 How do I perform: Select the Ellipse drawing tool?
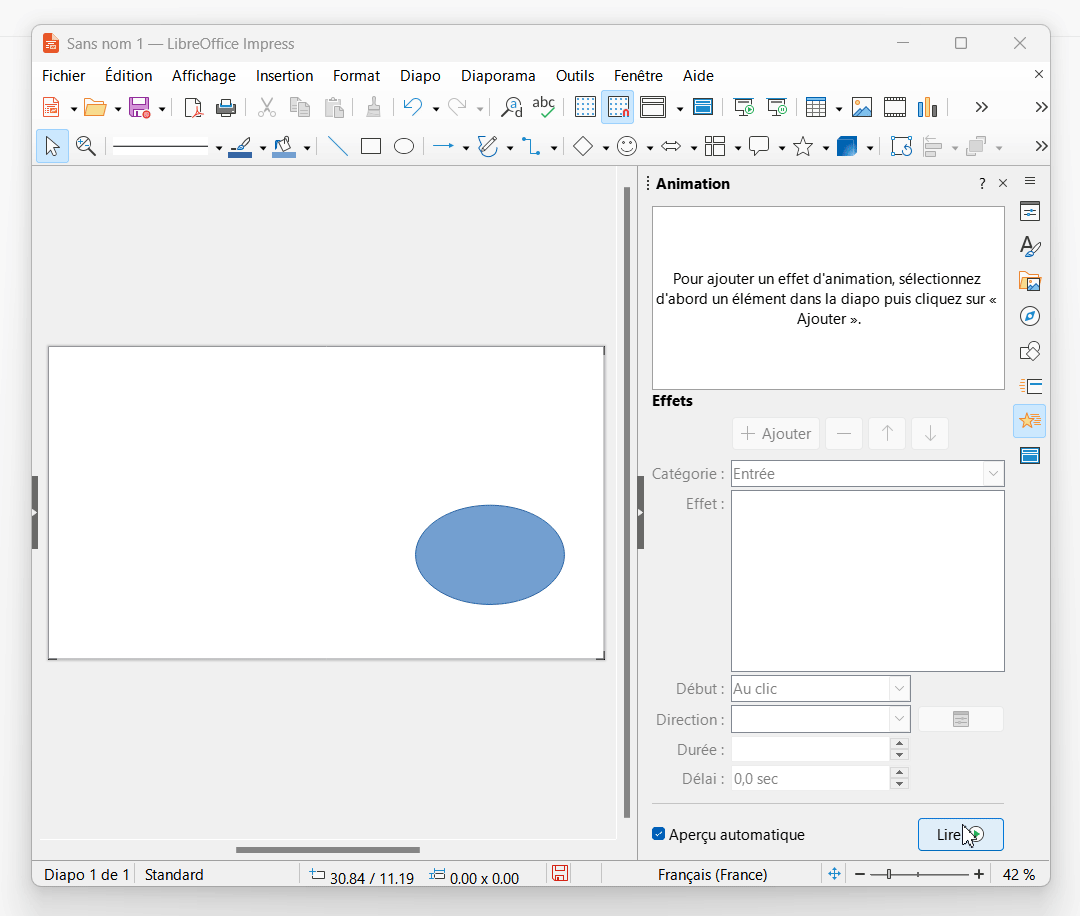point(404,146)
